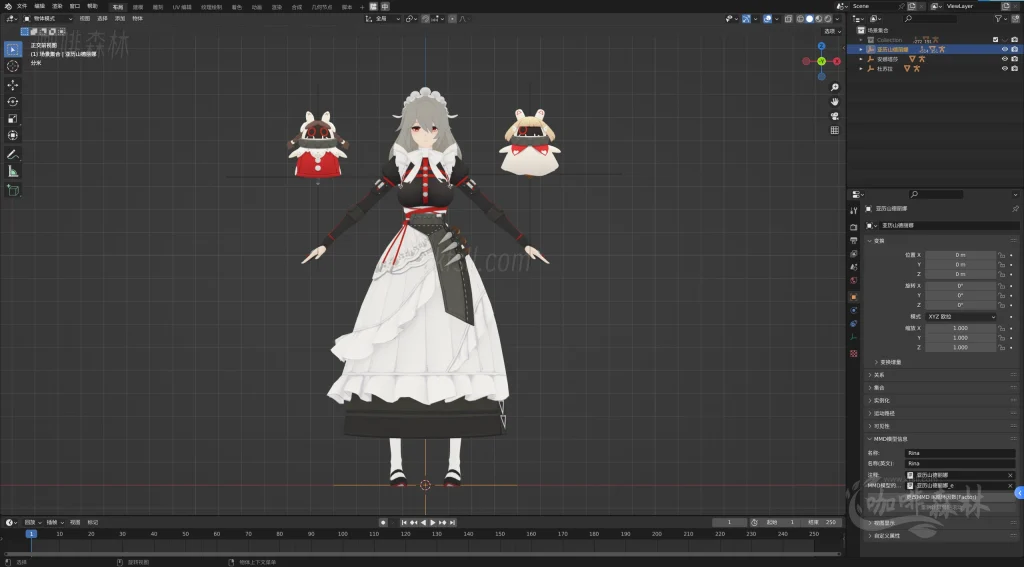Image resolution: width=1024 pixels, height=567 pixels.
Task: Expand the Collections panel in properties
Action: pyautogui.click(x=878, y=388)
